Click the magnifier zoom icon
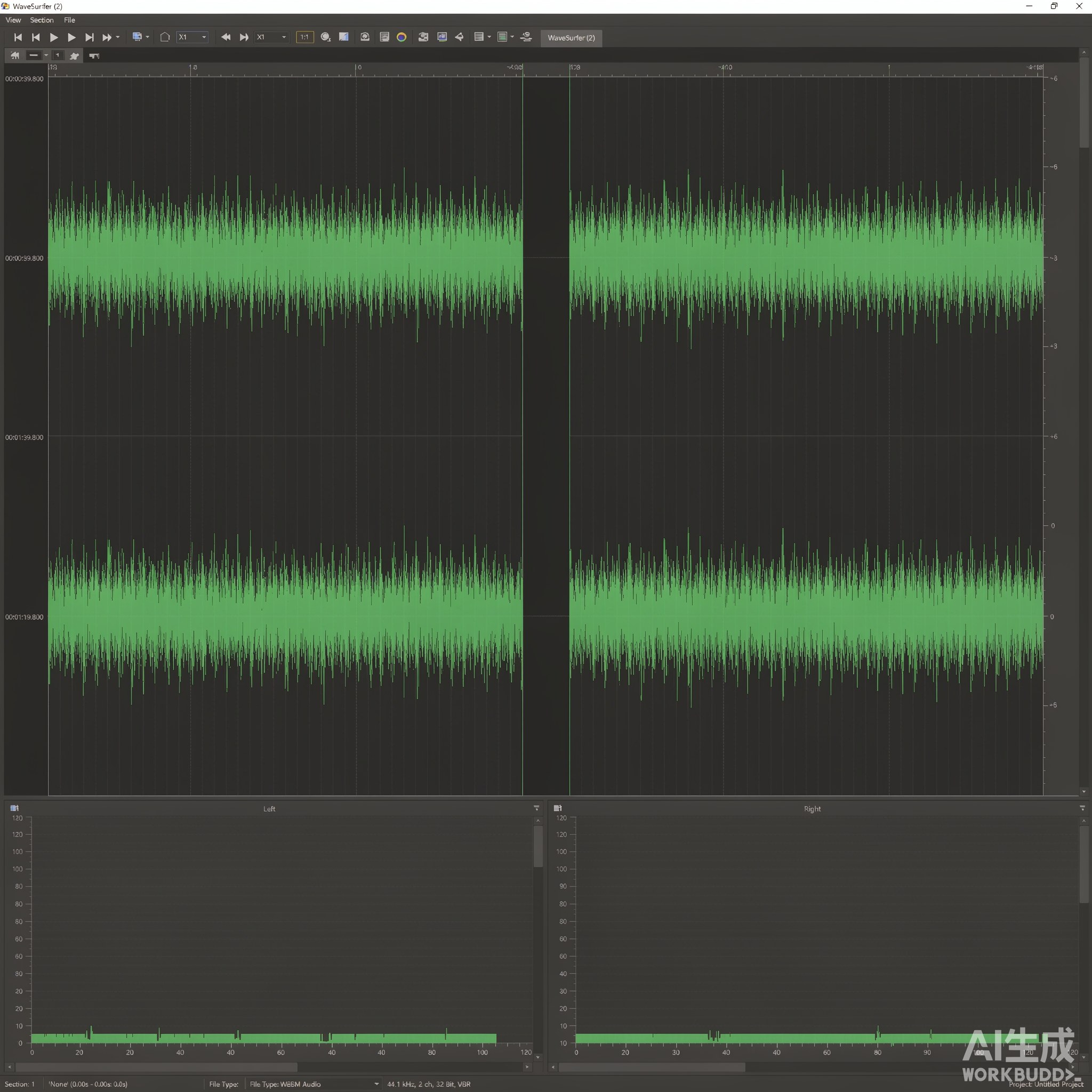The image size is (1092, 1092). coord(326,37)
